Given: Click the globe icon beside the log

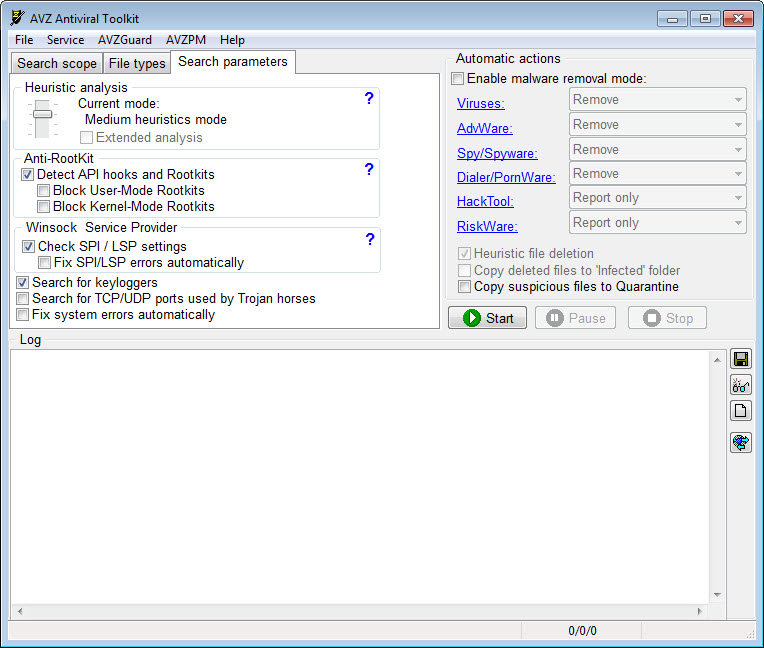Looking at the screenshot, I should pyautogui.click(x=741, y=442).
